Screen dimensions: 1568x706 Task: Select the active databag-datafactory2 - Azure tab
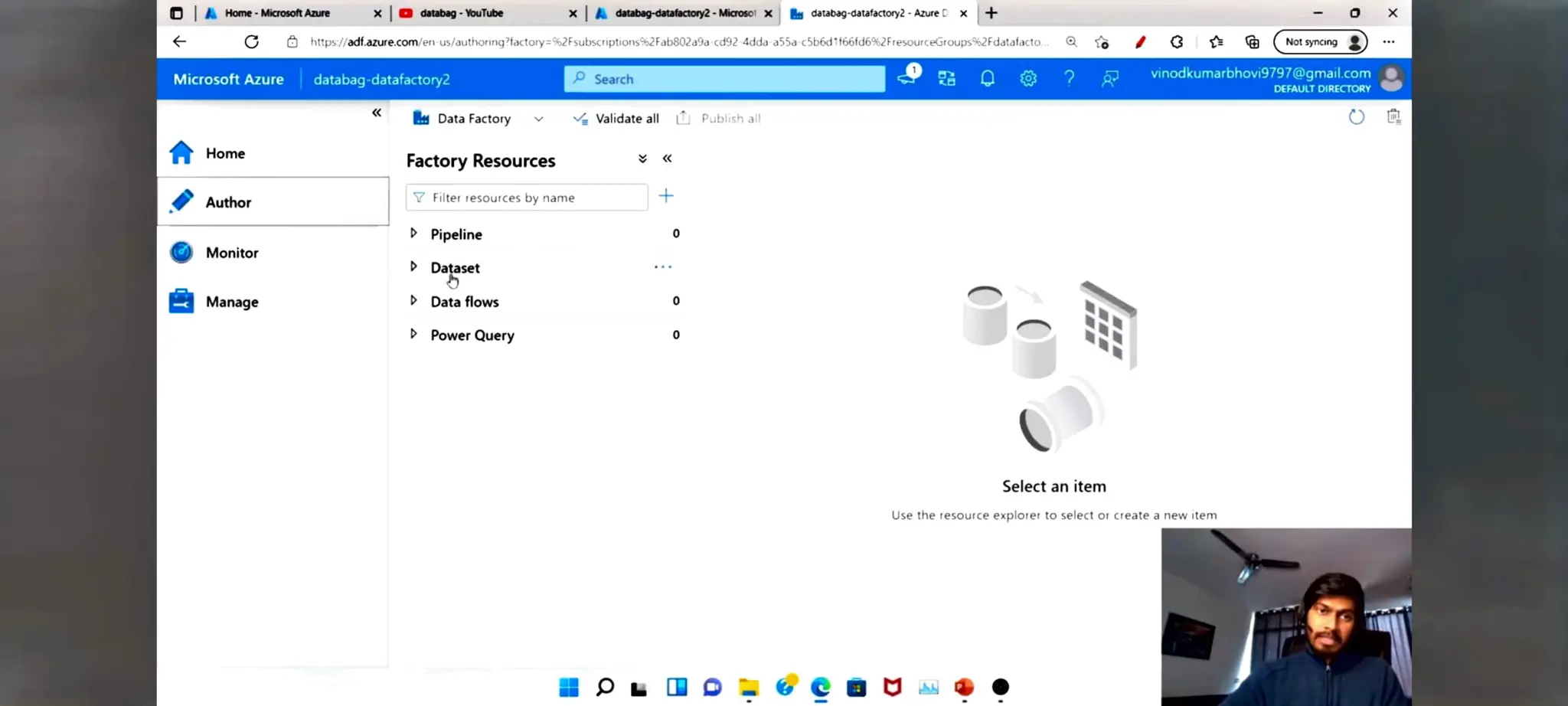pos(878,13)
